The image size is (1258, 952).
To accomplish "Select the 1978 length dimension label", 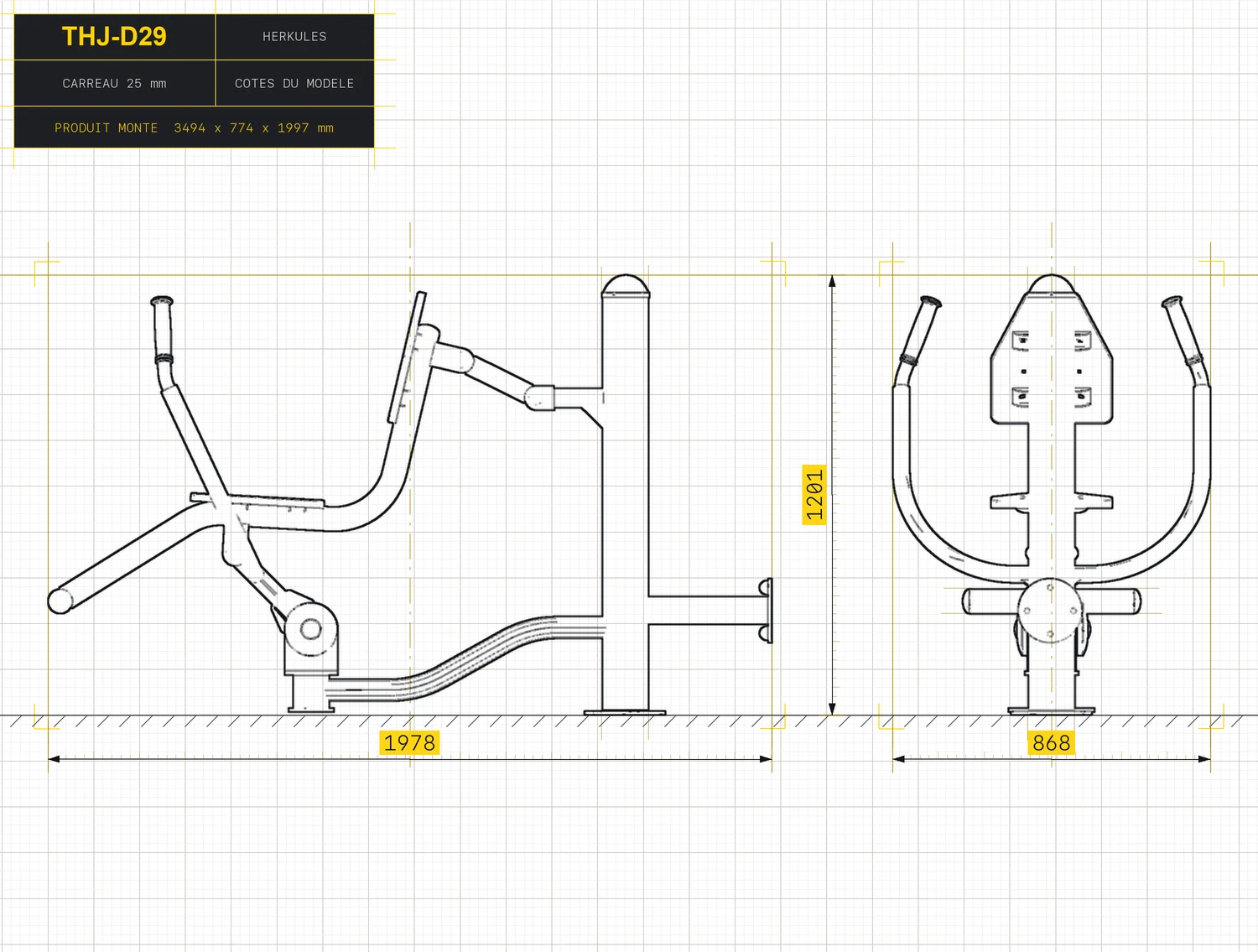I will click(409, 743).
